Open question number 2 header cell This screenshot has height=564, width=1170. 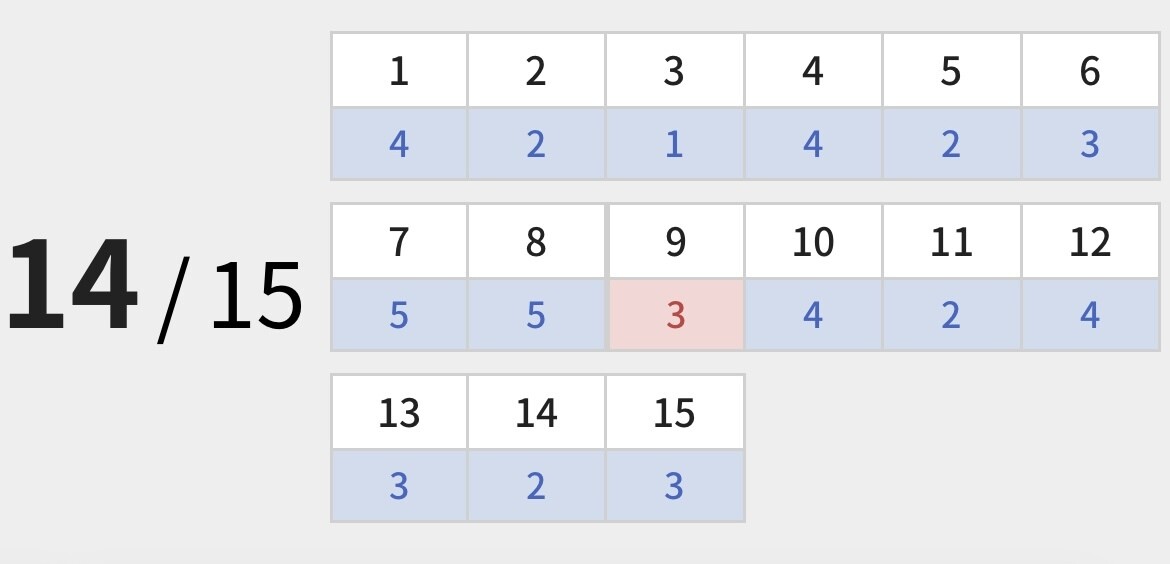(x=536, y=70)
